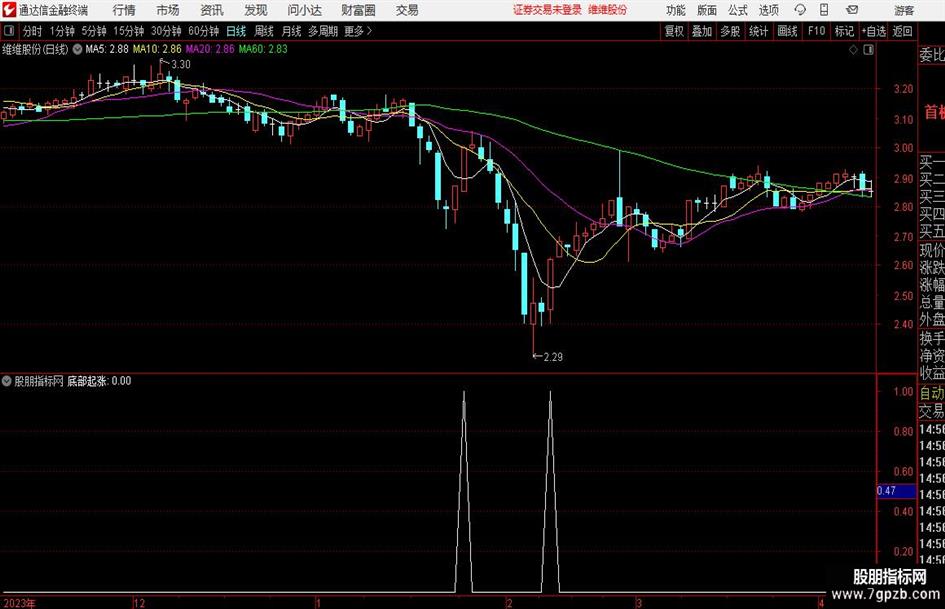Click the 底部起涨: 0.00 indicator value
Screen dimensions: 945x609
click(99, 381)
